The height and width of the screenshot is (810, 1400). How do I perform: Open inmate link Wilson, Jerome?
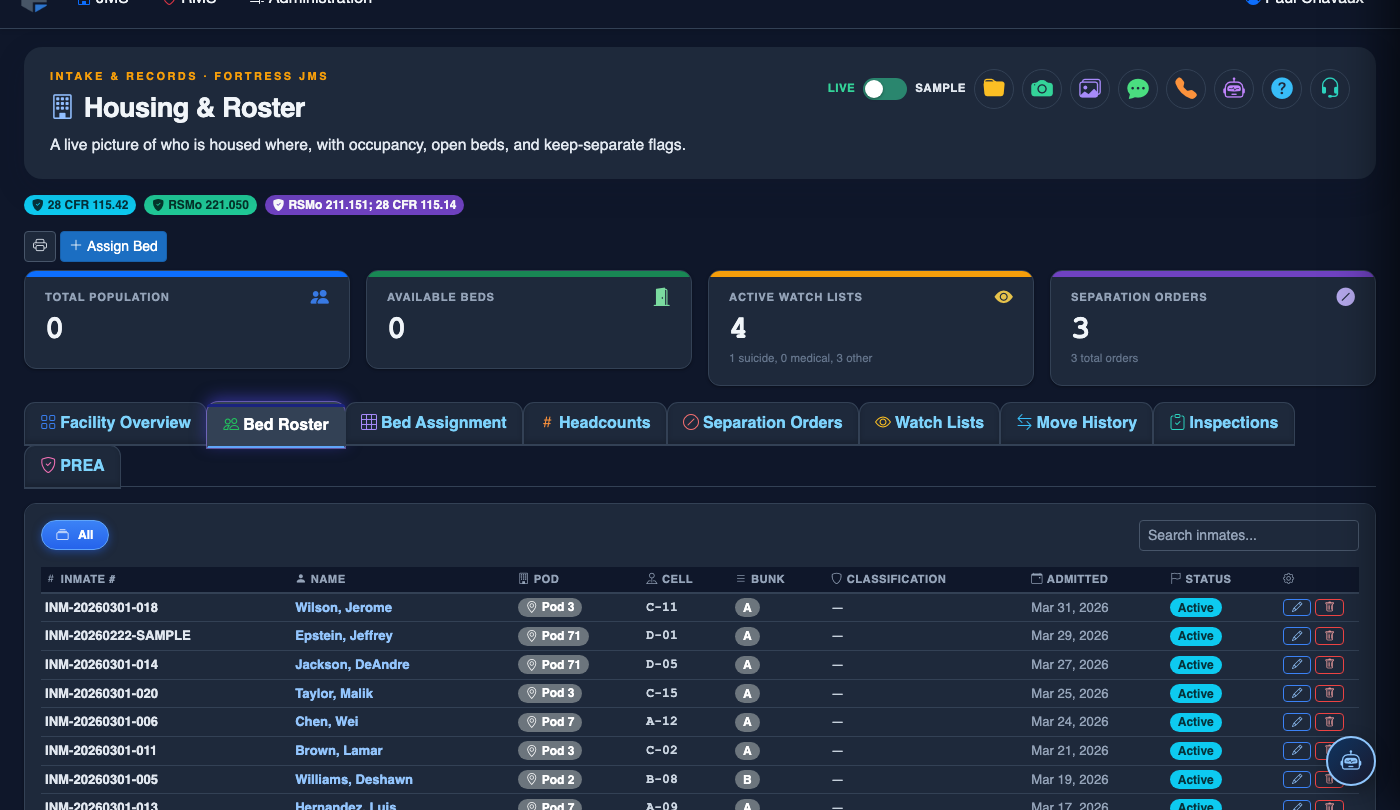point(343,607)
